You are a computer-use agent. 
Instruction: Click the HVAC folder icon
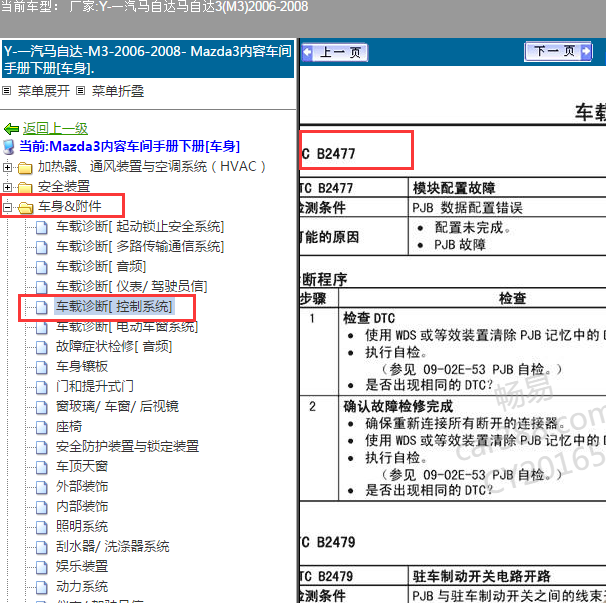25,168
